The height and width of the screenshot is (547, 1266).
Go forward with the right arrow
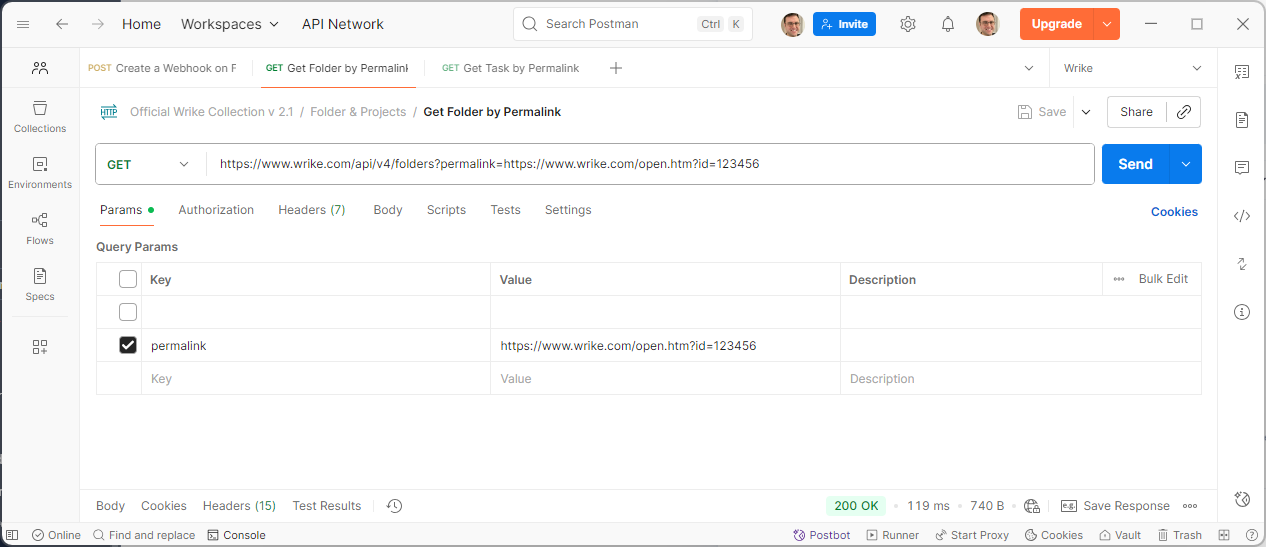[x=97, y=24]
